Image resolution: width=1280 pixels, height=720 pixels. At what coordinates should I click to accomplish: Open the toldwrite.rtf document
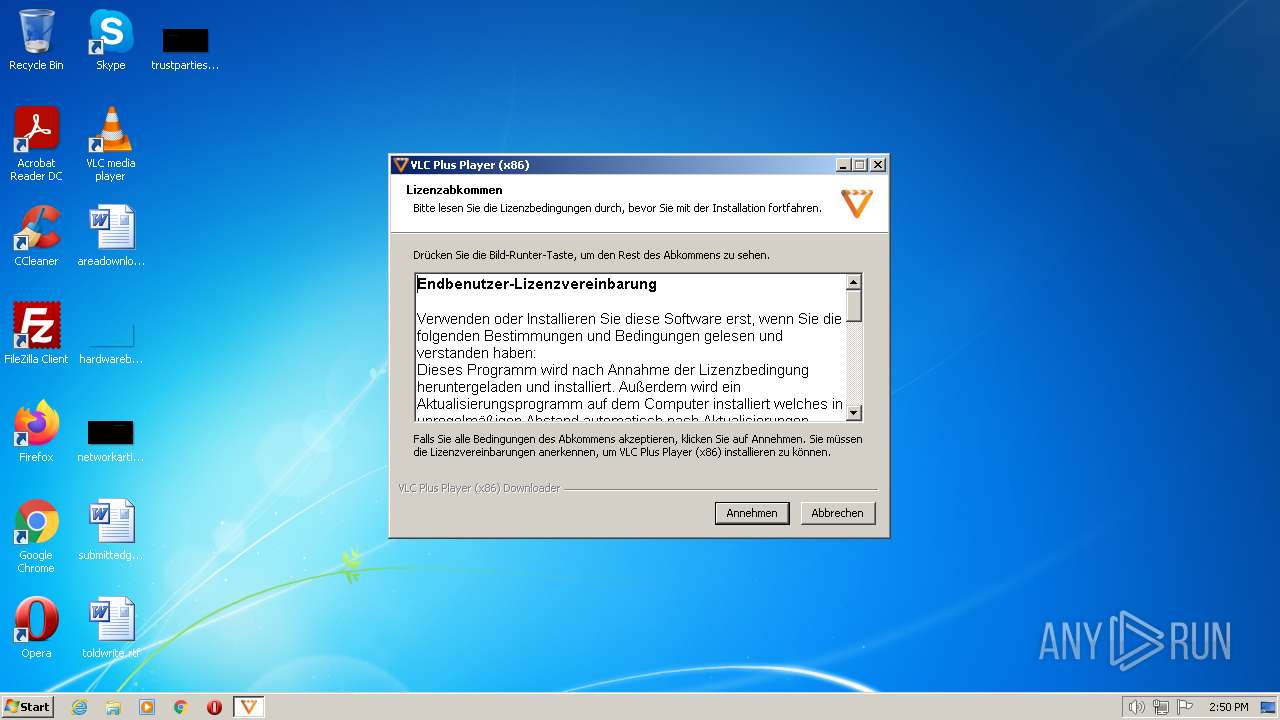click(111, 627)
